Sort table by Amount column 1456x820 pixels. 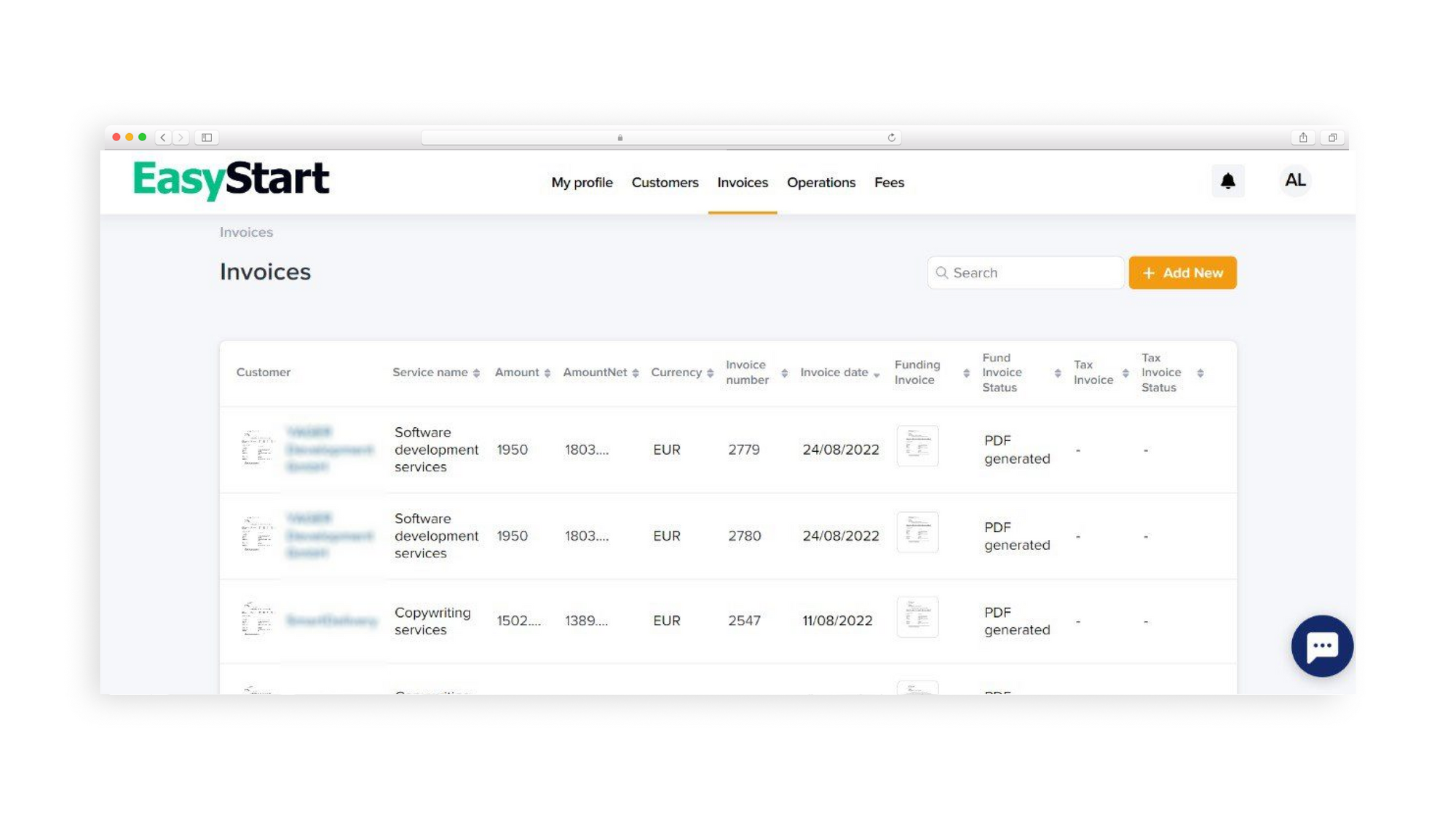(522, 373)
